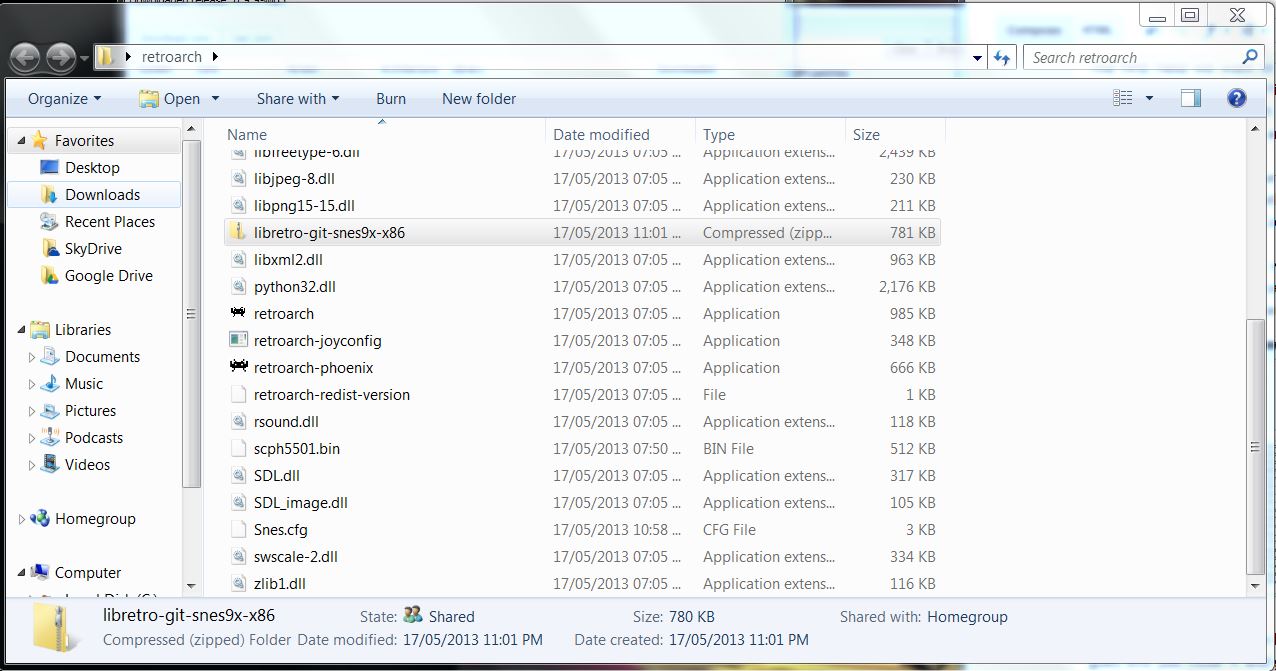Click the libxml2.dll file icon

pyautogui.click(x=238, y=259)
